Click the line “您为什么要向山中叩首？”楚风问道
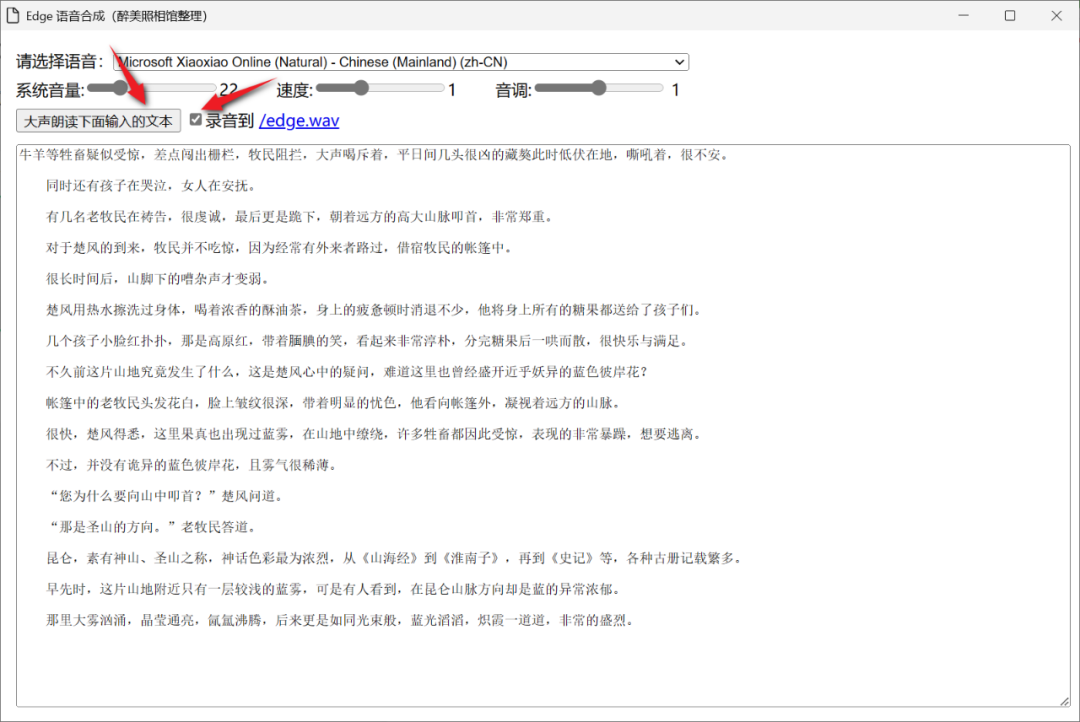Screen dimensions: 1080x722 (165, 496)
